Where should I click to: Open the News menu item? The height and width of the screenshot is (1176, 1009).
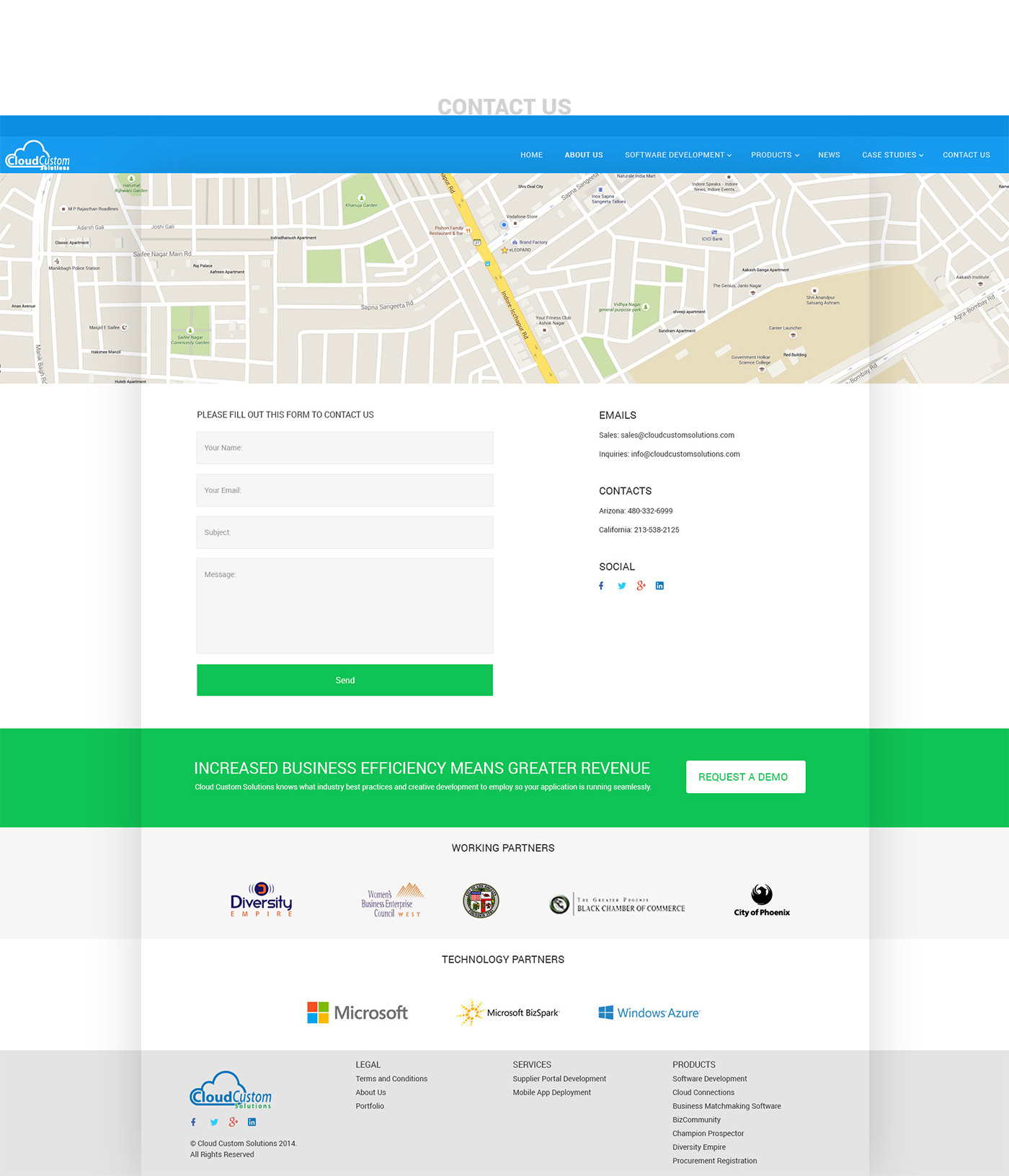[829, 155]
